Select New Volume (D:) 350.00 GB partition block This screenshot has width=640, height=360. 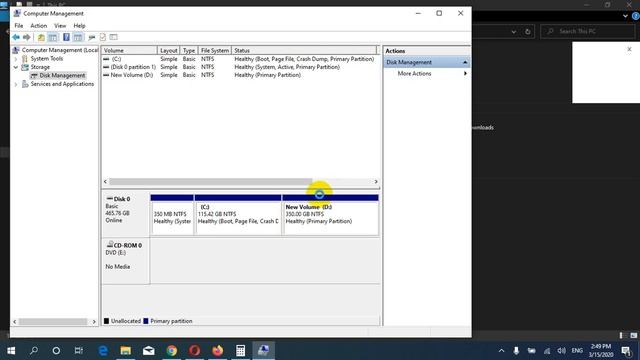coord(330,215)
